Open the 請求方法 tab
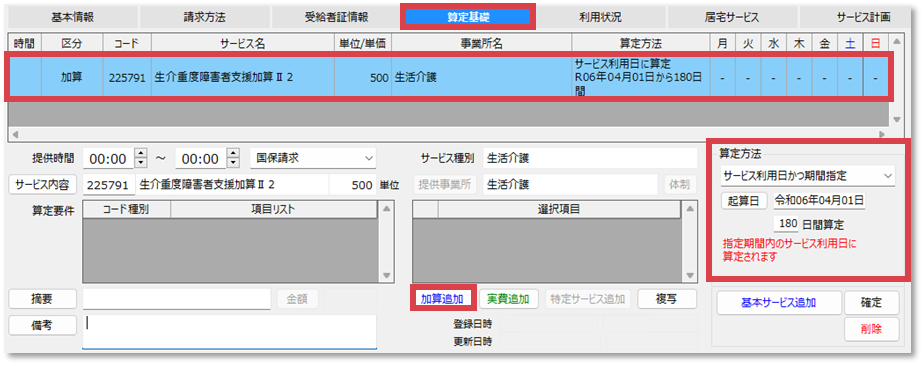This screenshot has width=924, height=366. 204,17
